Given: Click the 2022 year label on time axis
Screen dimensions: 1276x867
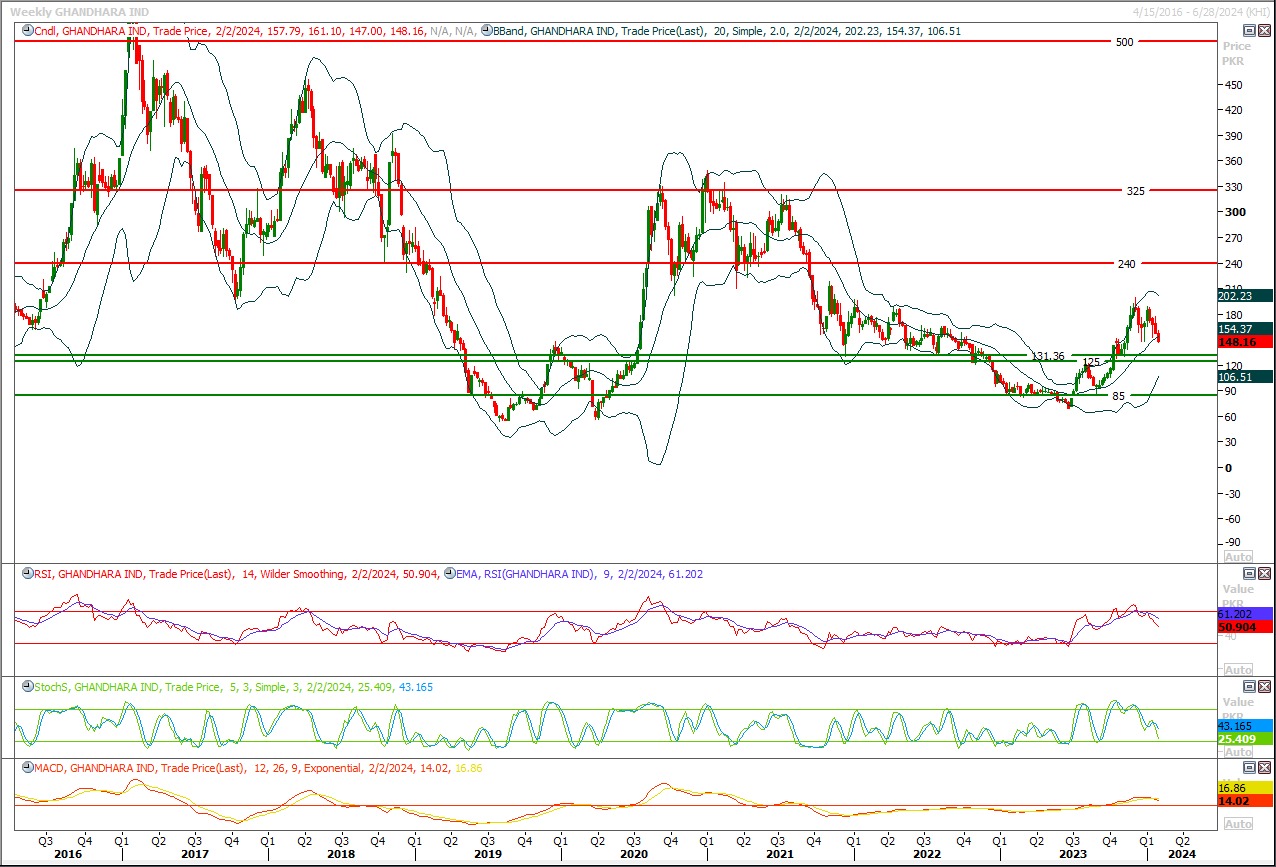Looking at the screenshot, I should (926, 855).
